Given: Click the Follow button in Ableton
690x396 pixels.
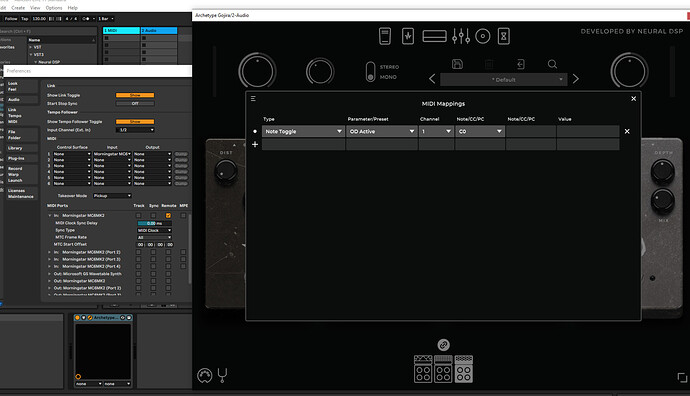Looking at the screenshot, I should [11, 19].
